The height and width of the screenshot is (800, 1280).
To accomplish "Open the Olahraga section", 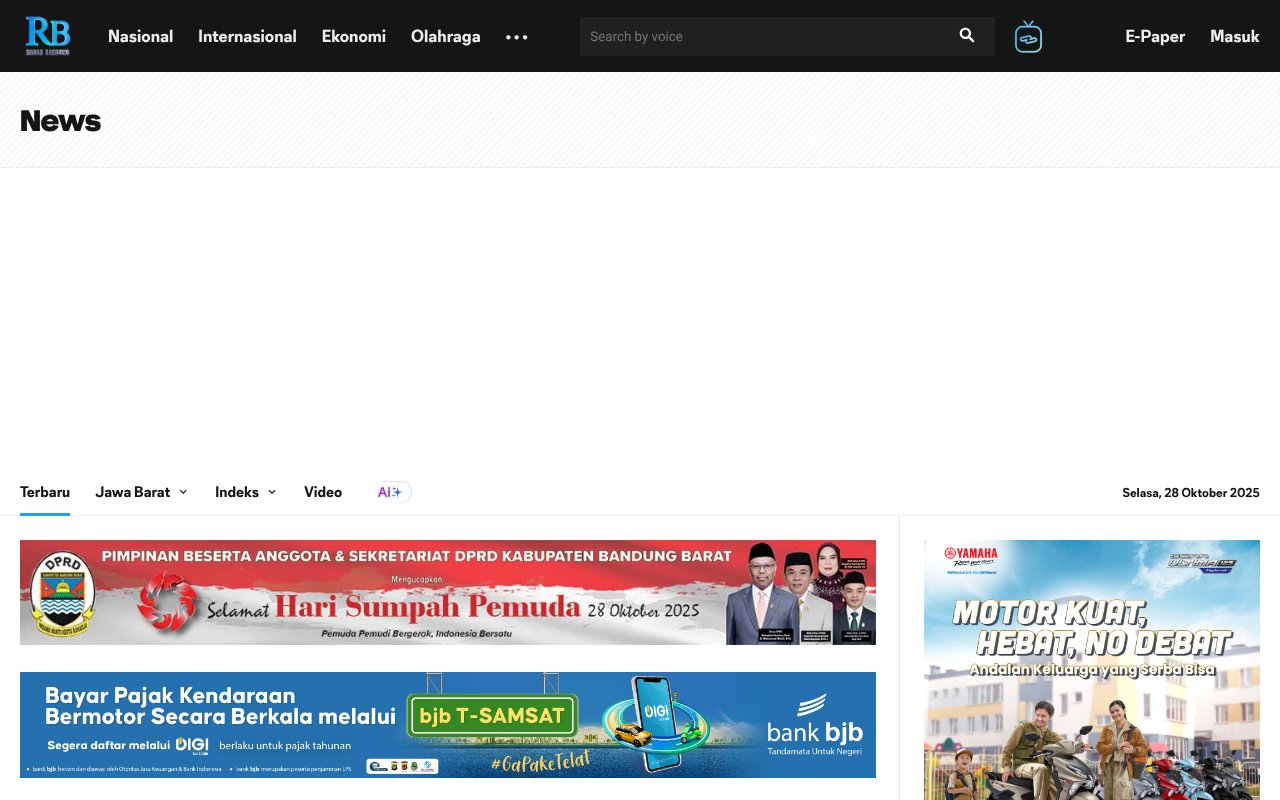I will point(445,36).
